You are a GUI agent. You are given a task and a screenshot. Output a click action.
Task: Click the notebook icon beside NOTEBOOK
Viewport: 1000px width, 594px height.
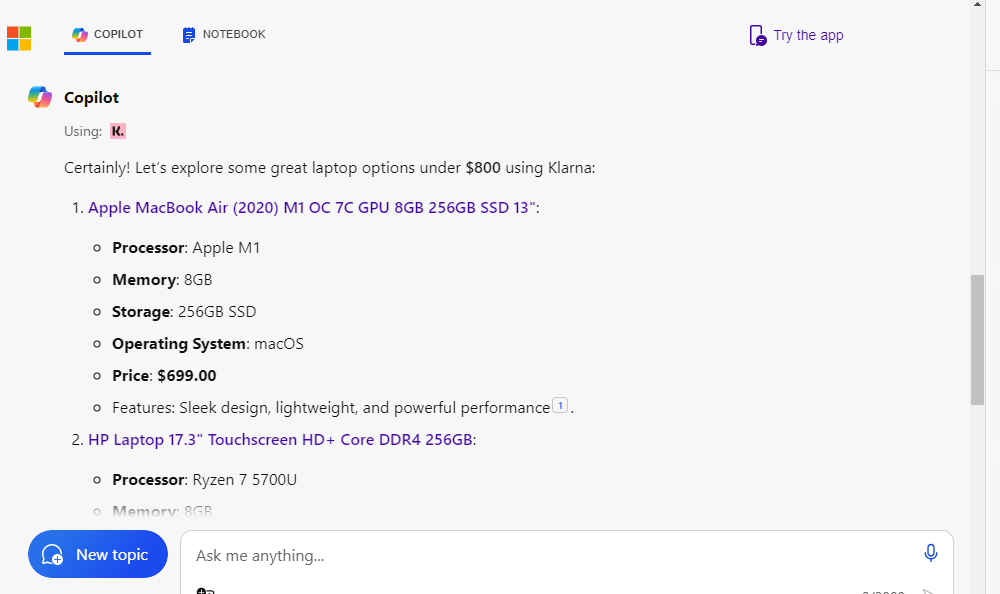click(x=188, y=33)
